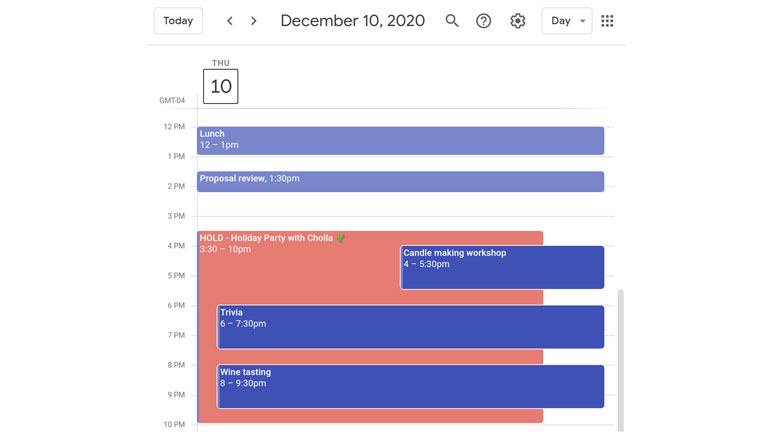This screenshot has width=768, height=432.
Task: Click the search magnifier icon
Action: pos(452,21)
